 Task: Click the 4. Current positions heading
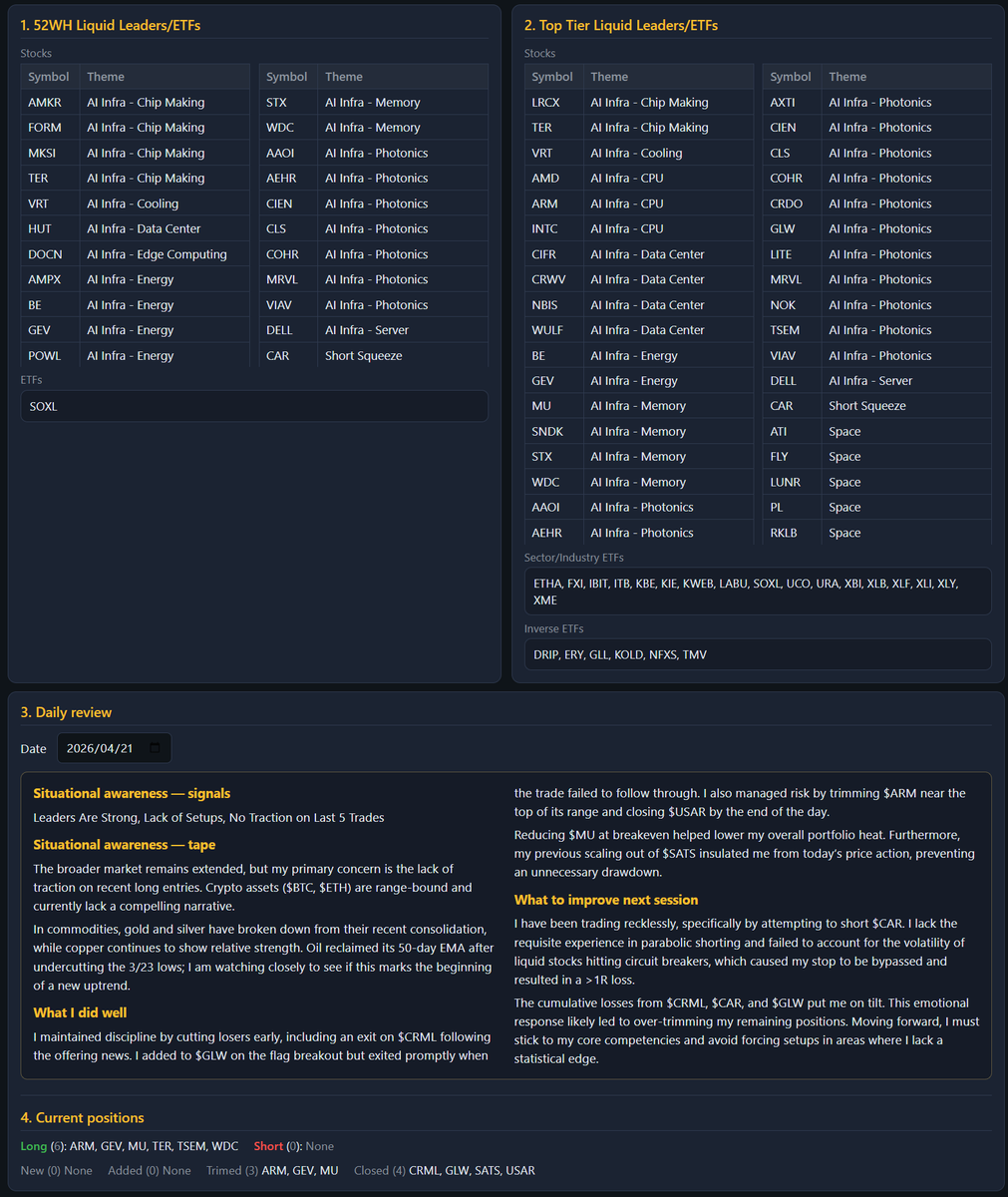[83, 1118]
